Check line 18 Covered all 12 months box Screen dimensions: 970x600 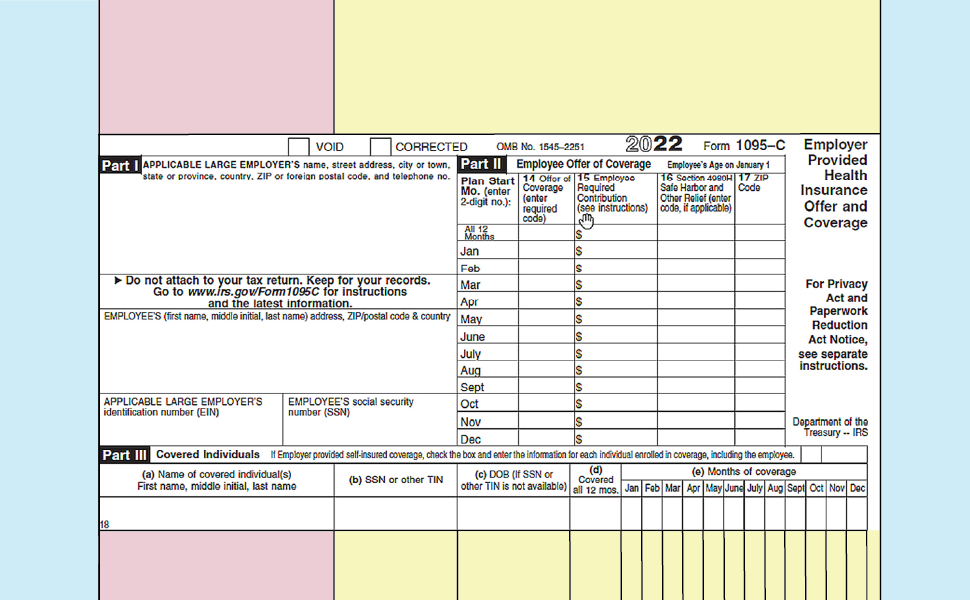(595, 513)
